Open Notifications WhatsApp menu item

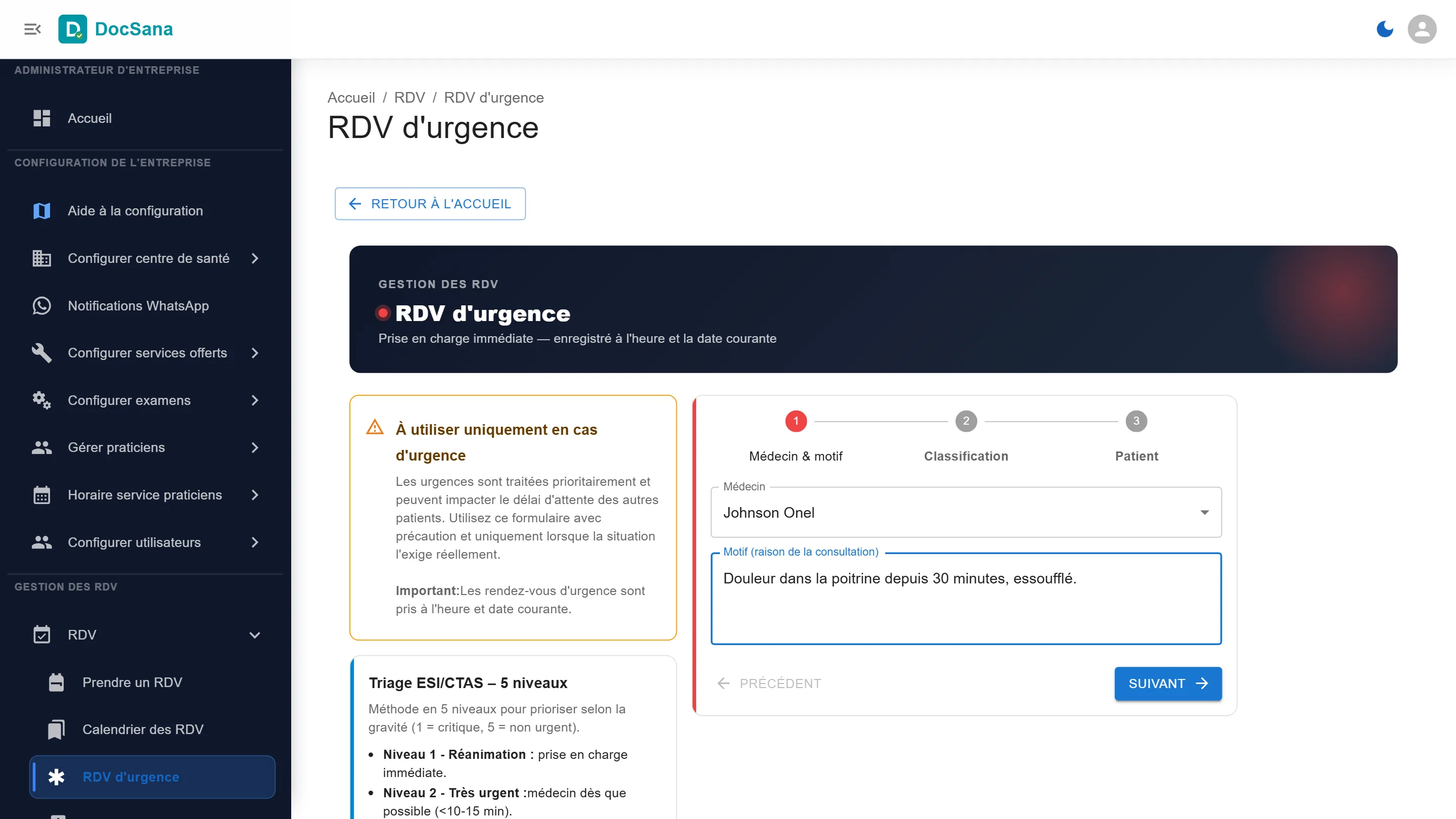[x=145, y=306]
